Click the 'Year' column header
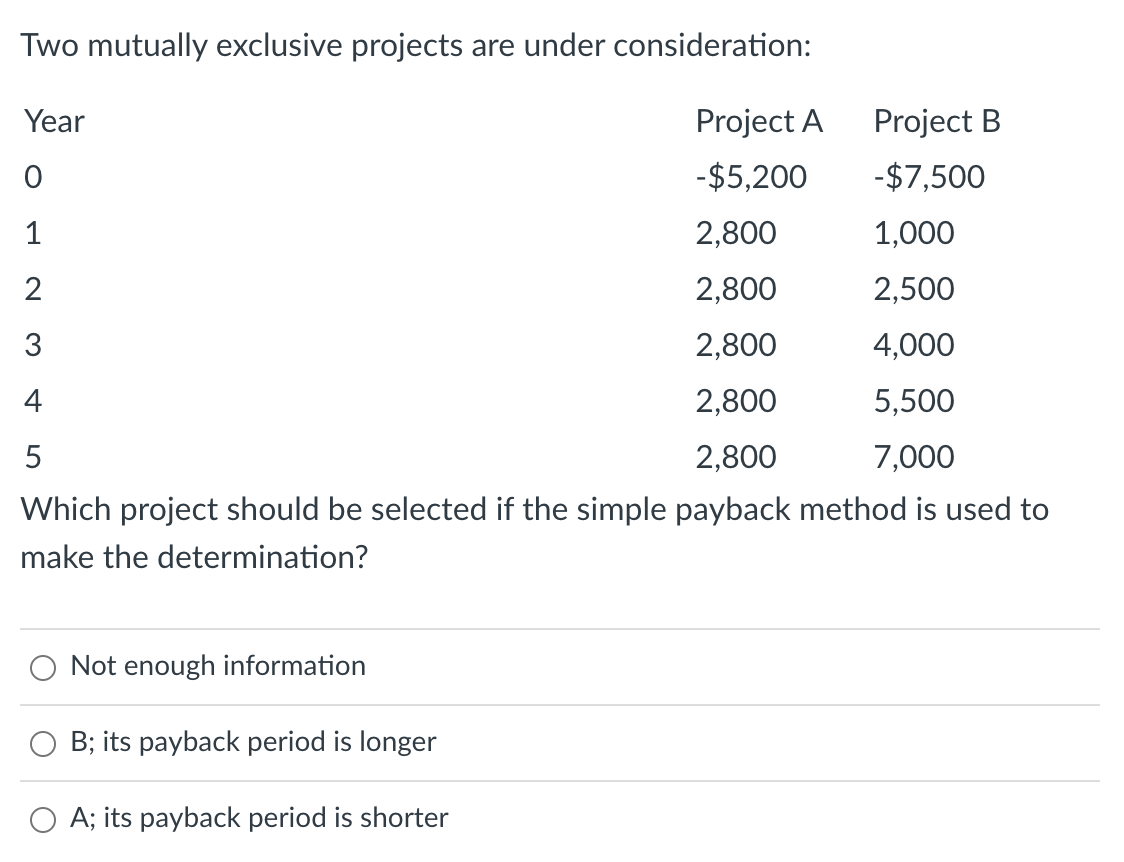The width and height of the screenshot is (1124, 862). [x=53, y=122]
